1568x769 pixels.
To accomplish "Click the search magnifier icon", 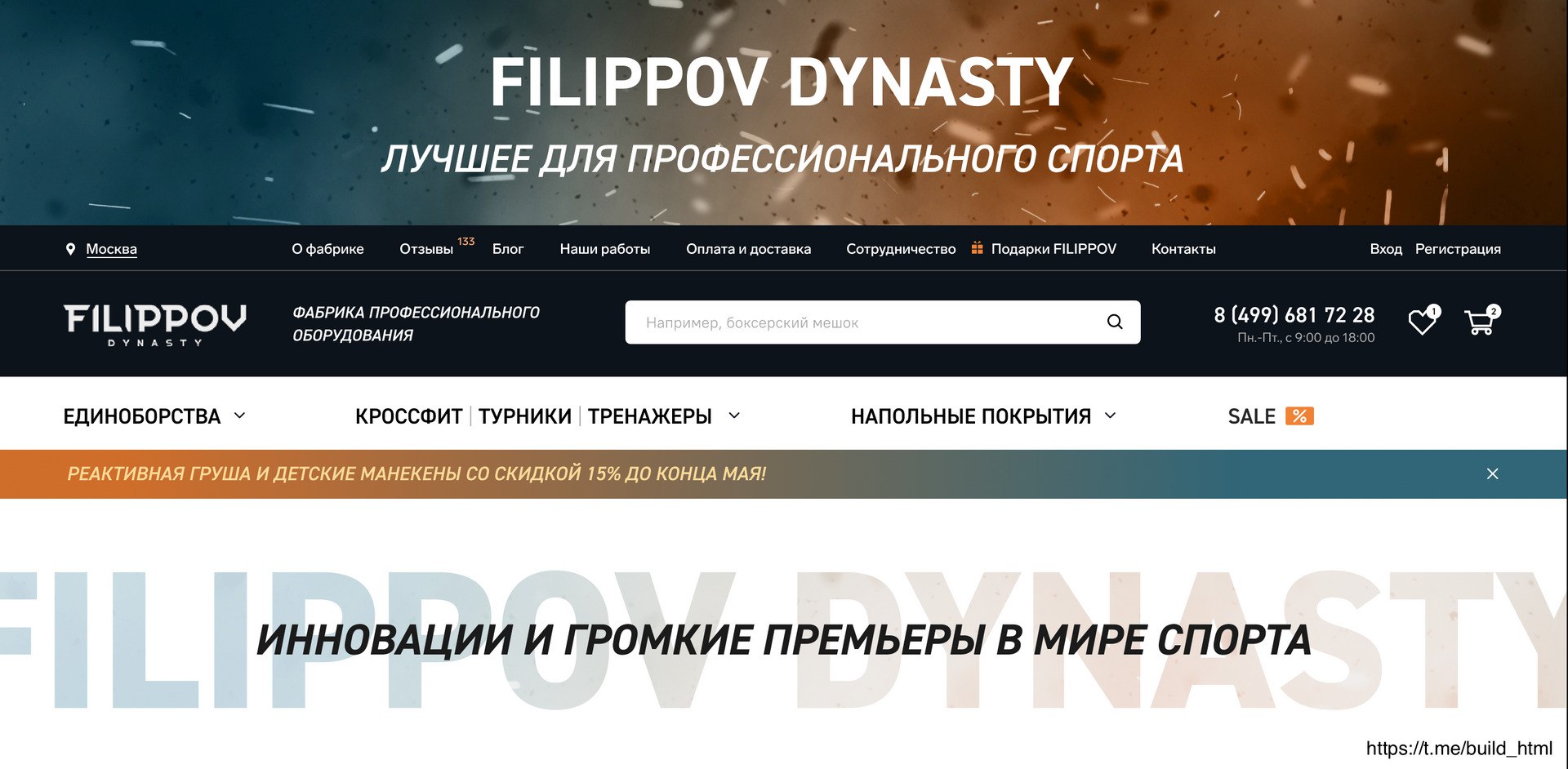I will point(1115,322).
